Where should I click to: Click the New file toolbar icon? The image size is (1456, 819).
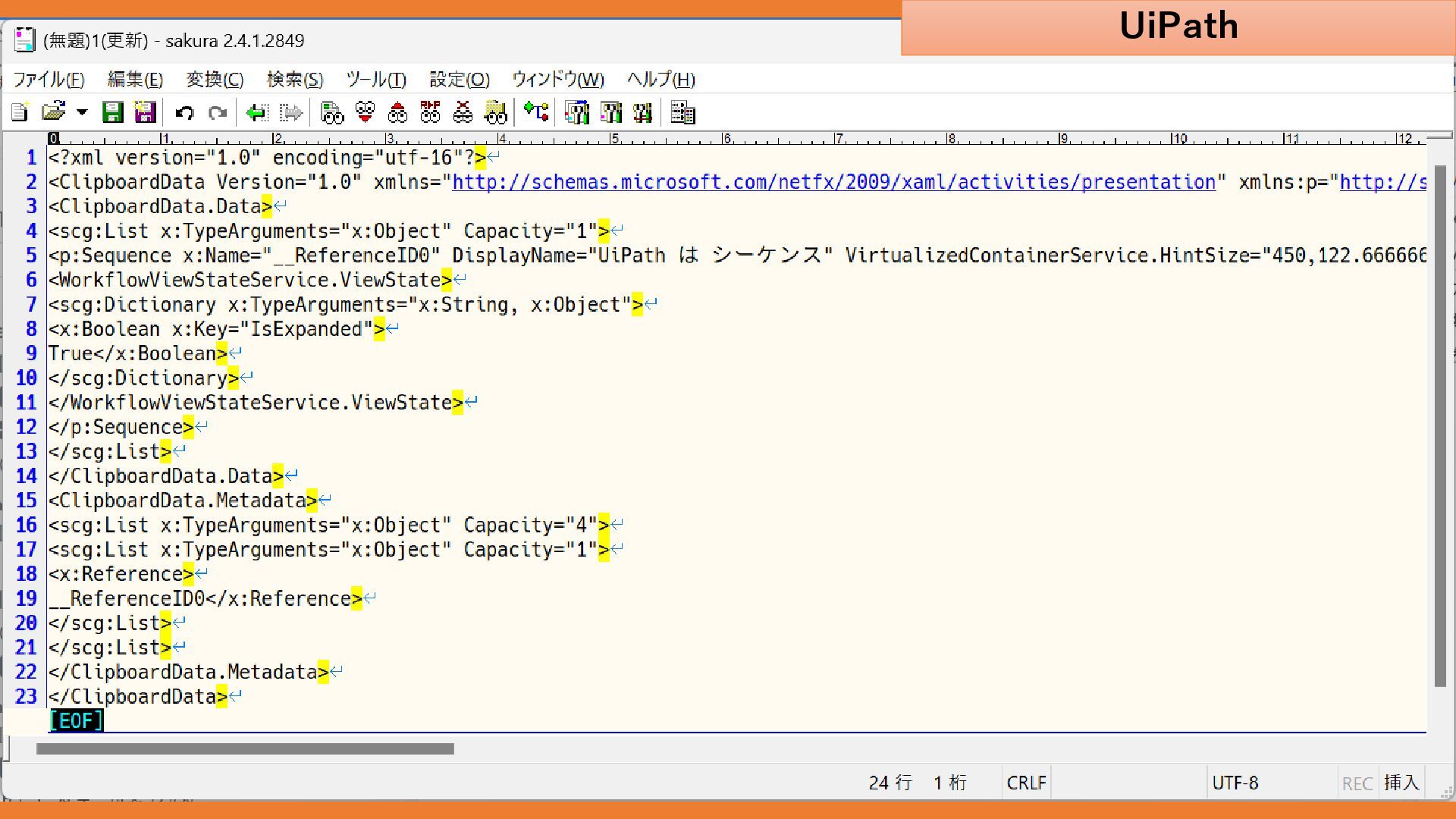(20, 113)
